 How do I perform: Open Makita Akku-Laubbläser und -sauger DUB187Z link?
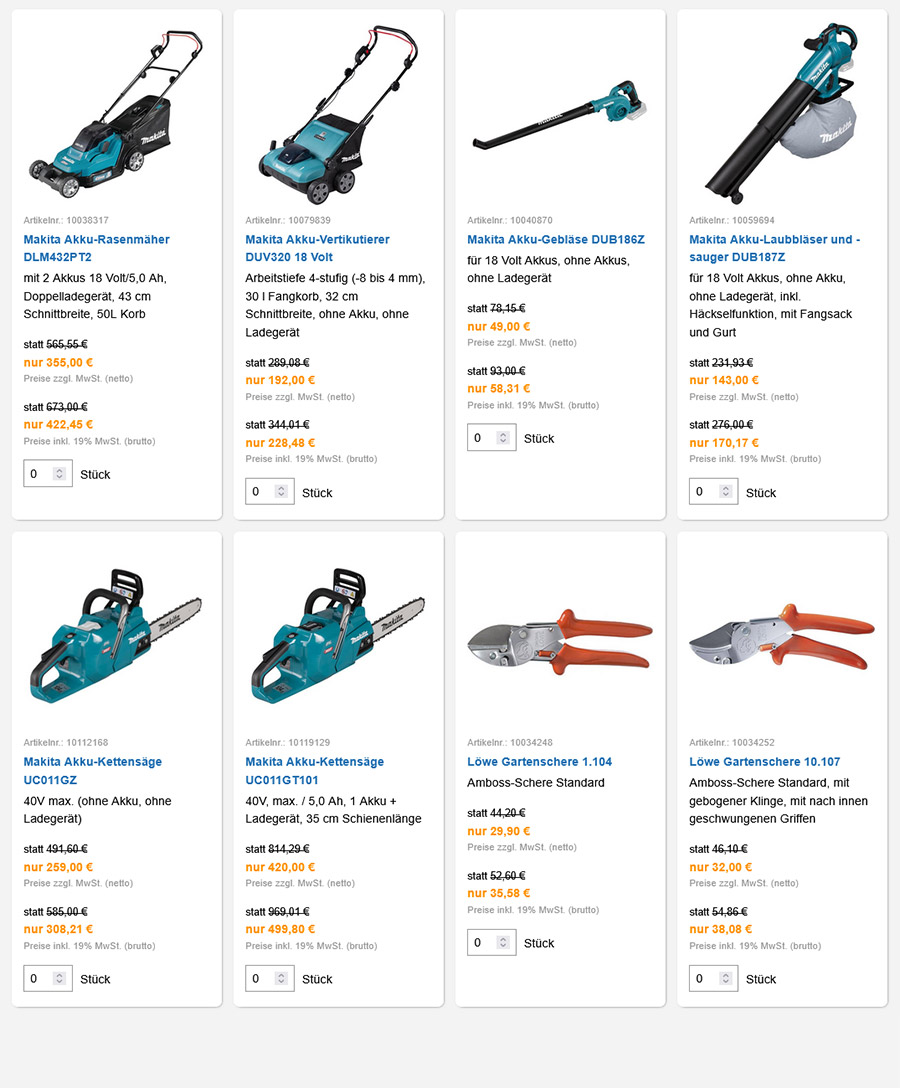[x=774, y=248]
